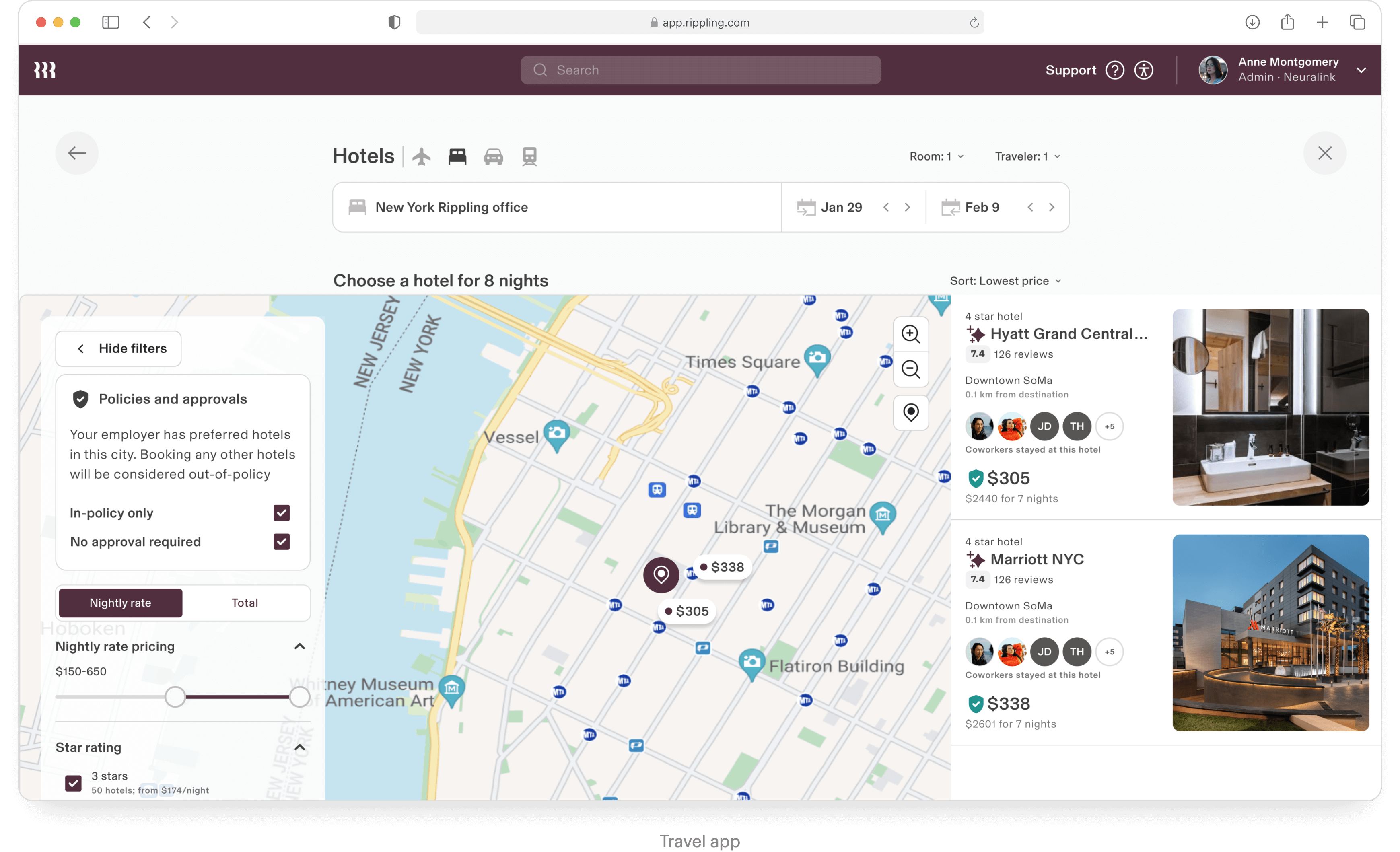Screen dimensions: 1400x852
Task: Open browser downloads icon
Action: [x=1252, y=22]
